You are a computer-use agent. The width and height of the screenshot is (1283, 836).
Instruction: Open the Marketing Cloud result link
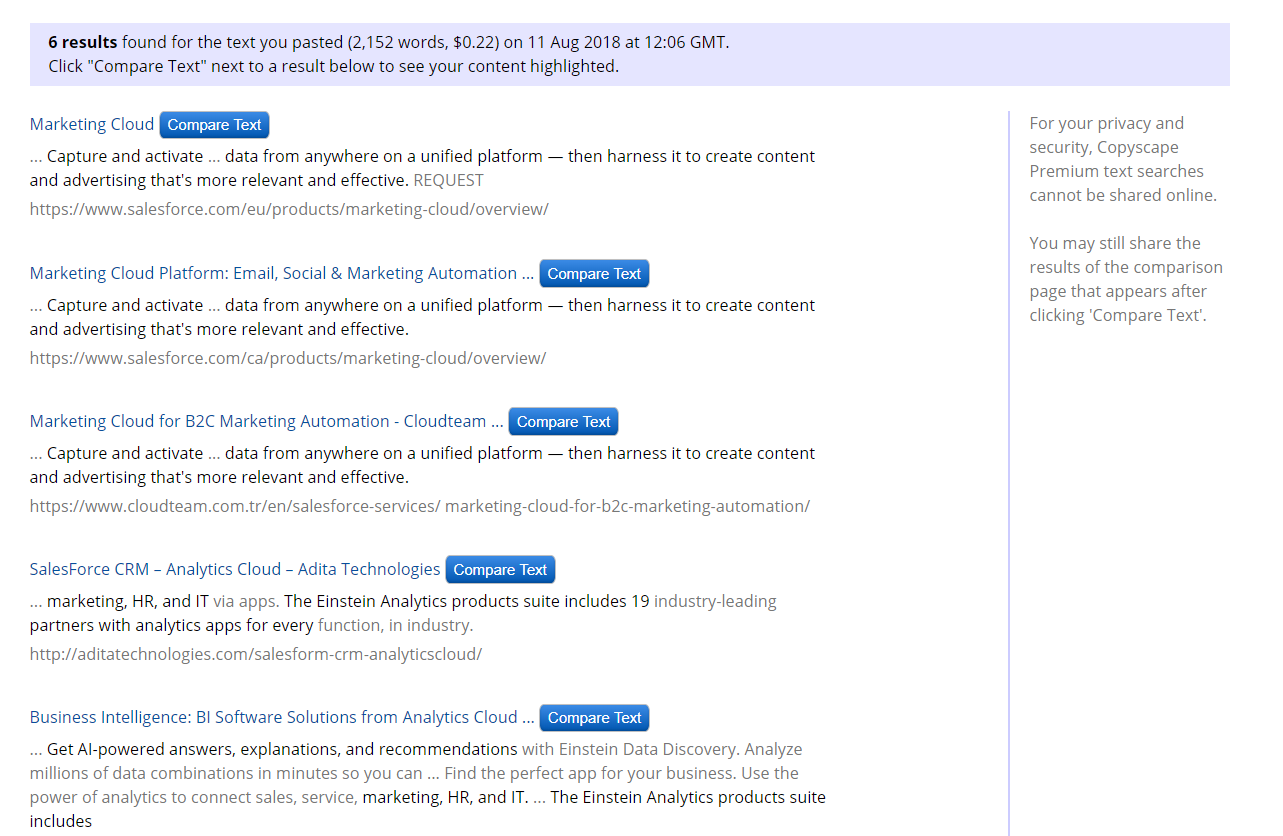(92, 124)
